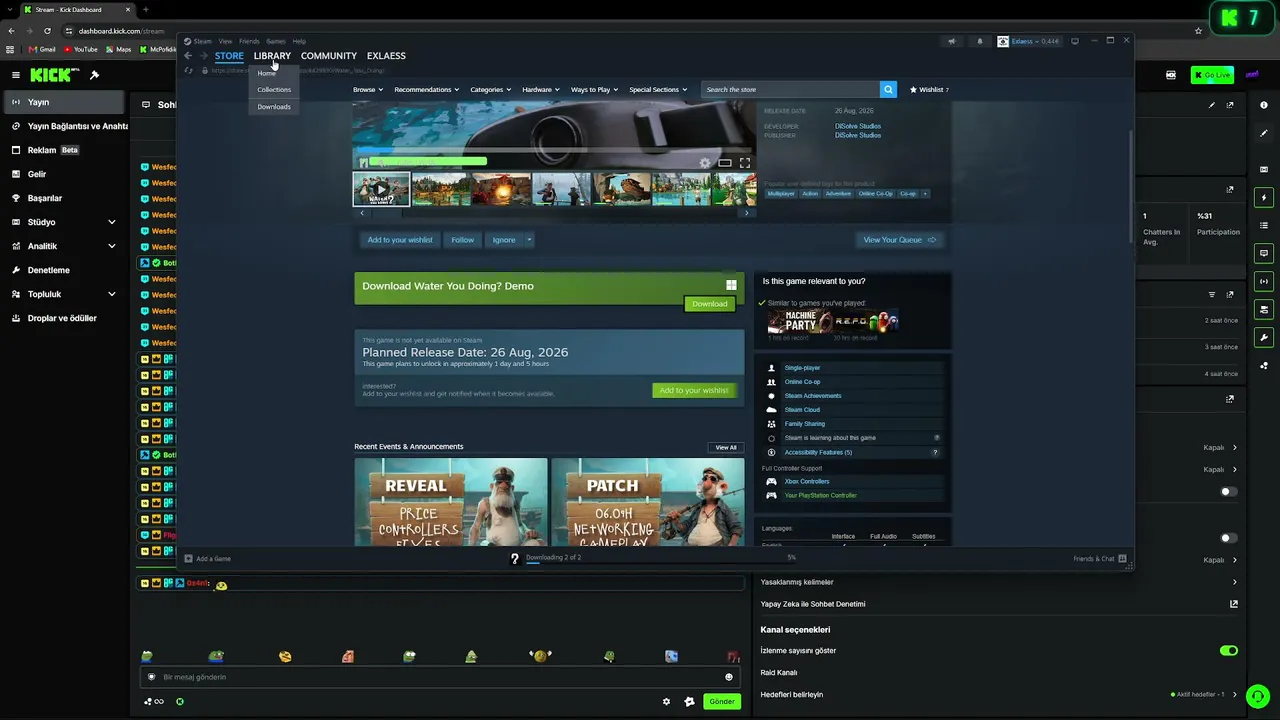Open Steam announcements megaphone icon
Screen dimensions: 1280x720
coord(951,41)
